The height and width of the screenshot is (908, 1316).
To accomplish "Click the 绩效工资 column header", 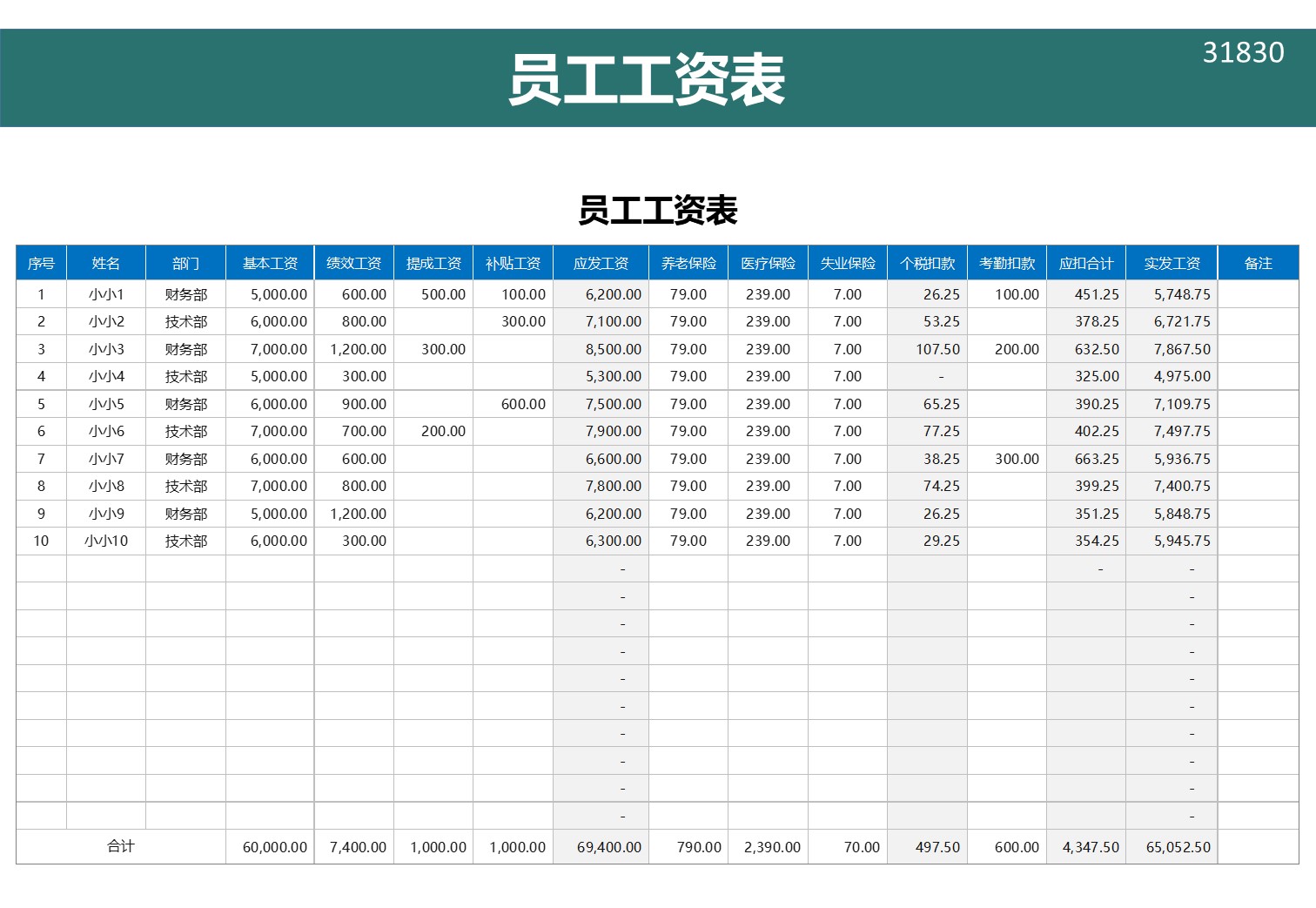I will click(x=354, y=263).
